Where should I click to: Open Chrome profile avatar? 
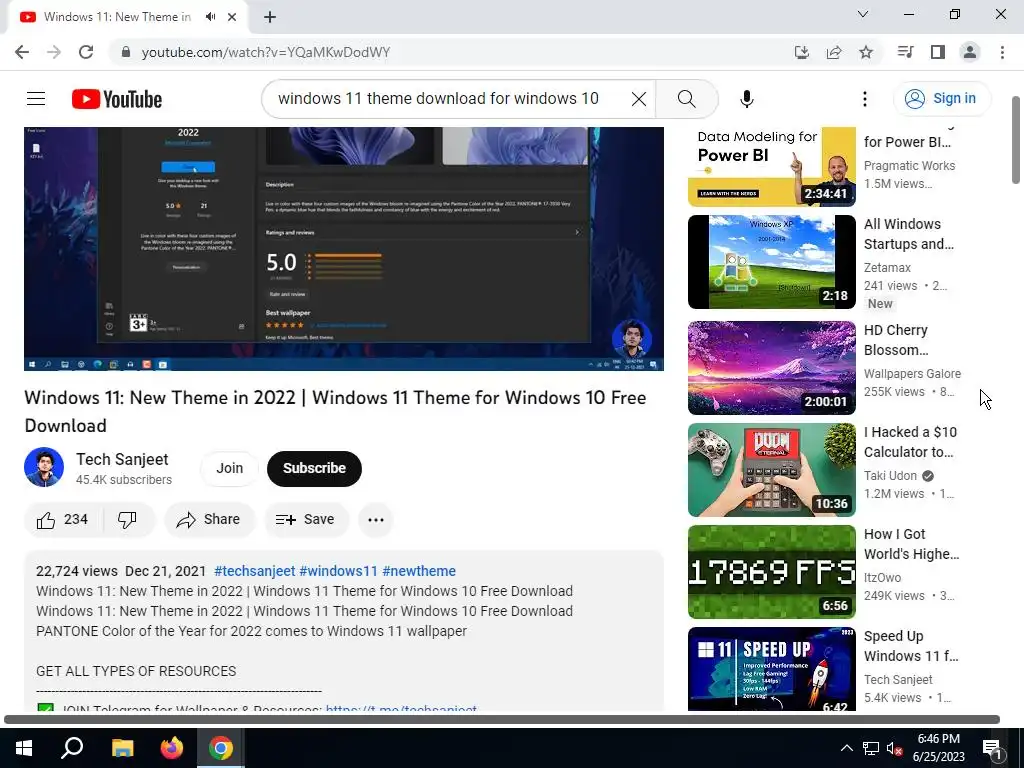coord(970,52)
